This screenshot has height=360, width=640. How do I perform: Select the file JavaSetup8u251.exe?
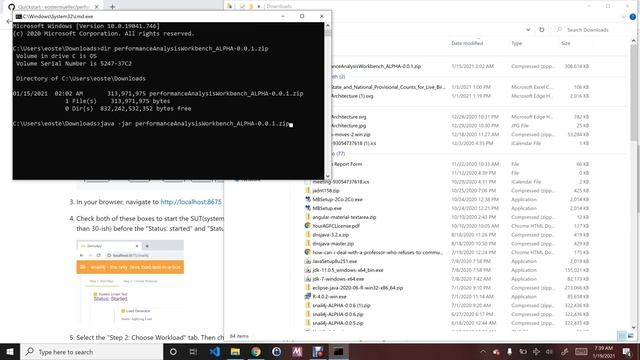pos(334,261)
